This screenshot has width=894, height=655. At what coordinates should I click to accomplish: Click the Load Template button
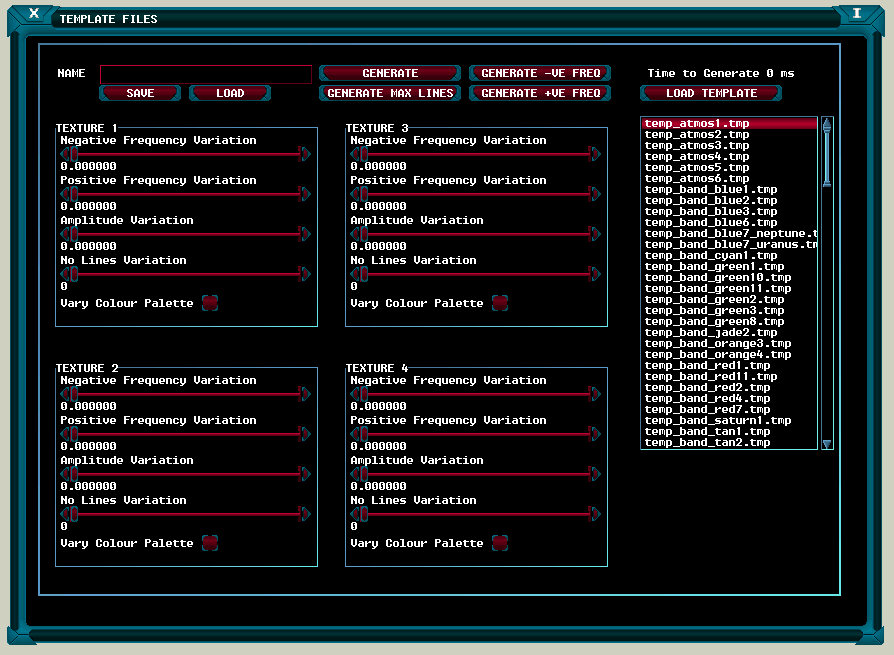[711, 93]
